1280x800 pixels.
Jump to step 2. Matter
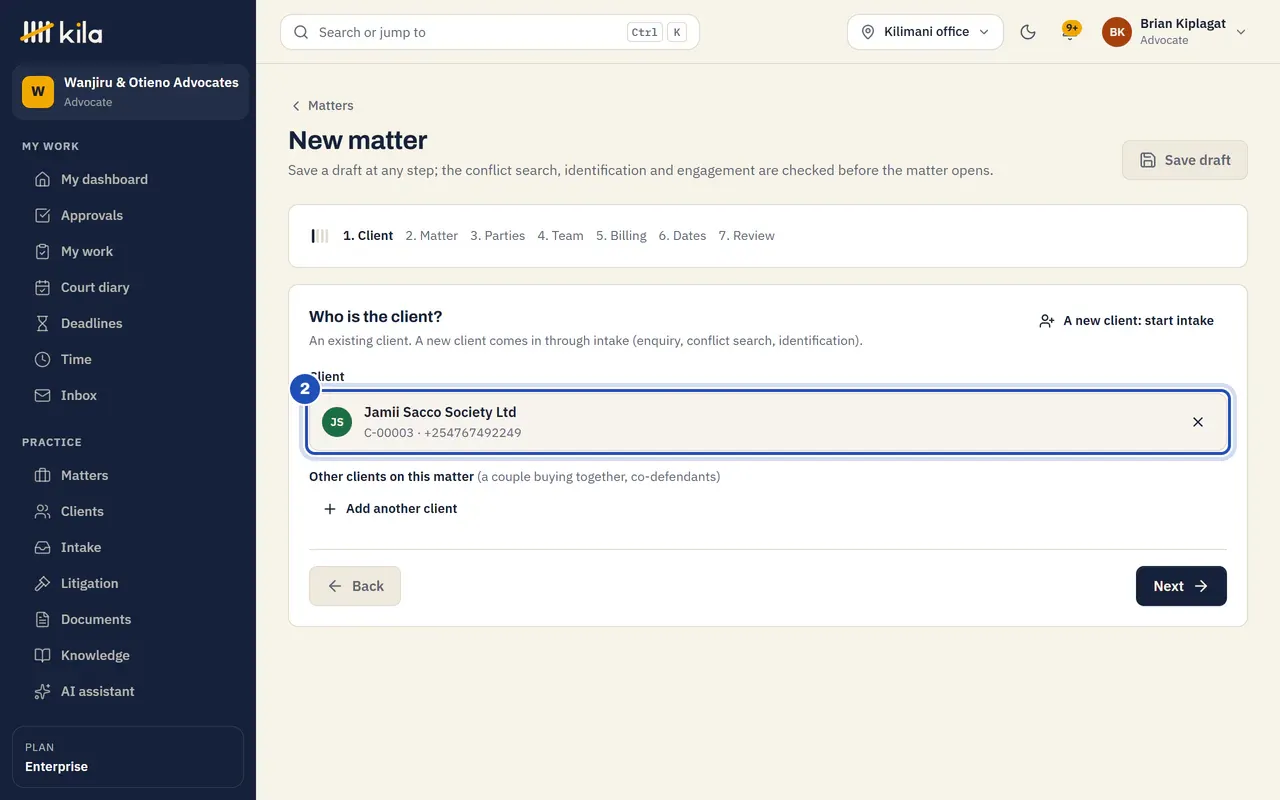(x=432, y=236)
